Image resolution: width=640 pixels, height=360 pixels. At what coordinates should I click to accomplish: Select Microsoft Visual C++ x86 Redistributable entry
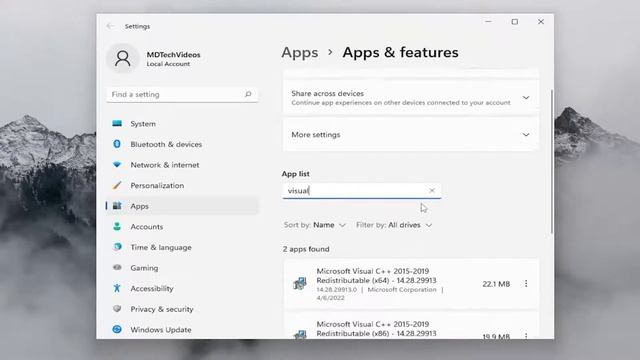(411, 326)
